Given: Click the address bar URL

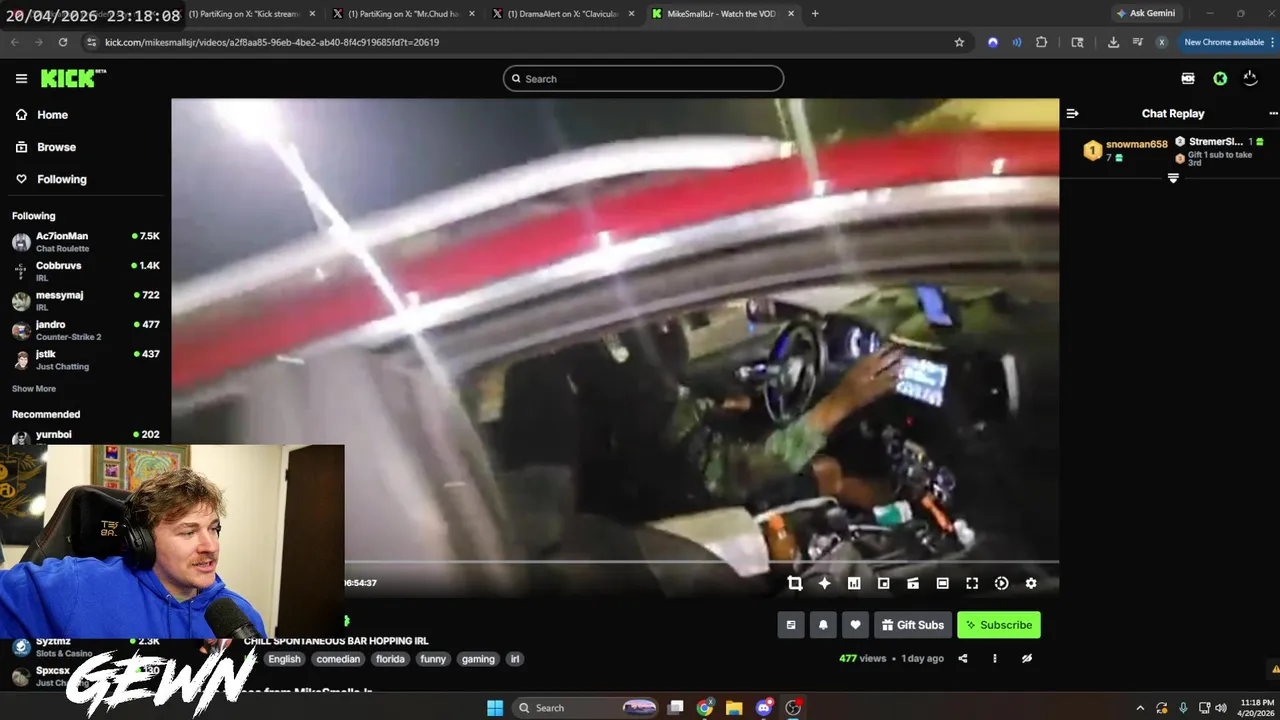Looking at the screenshot, I should click(272, 42).
